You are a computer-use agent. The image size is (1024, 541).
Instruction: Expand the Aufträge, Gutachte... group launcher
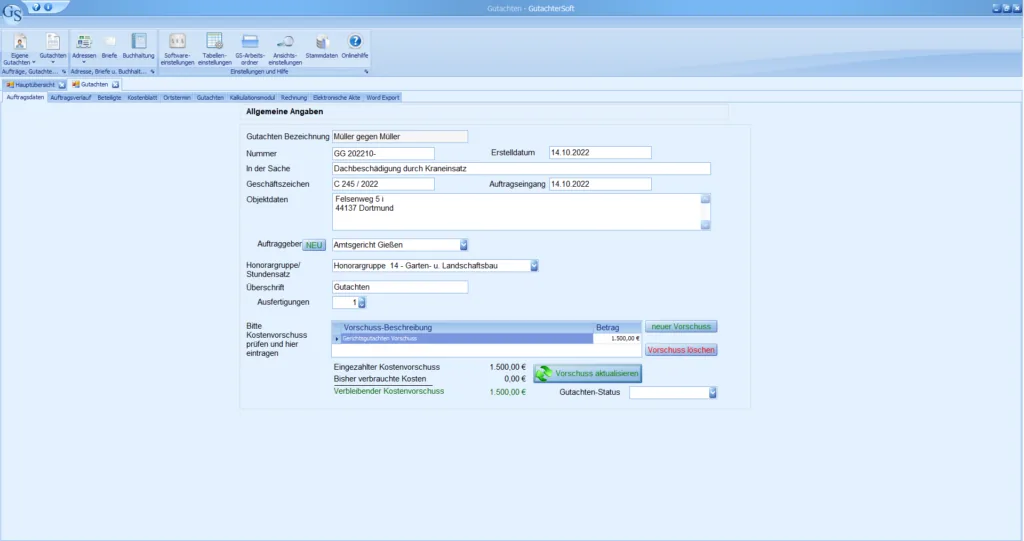coord(63,72)
